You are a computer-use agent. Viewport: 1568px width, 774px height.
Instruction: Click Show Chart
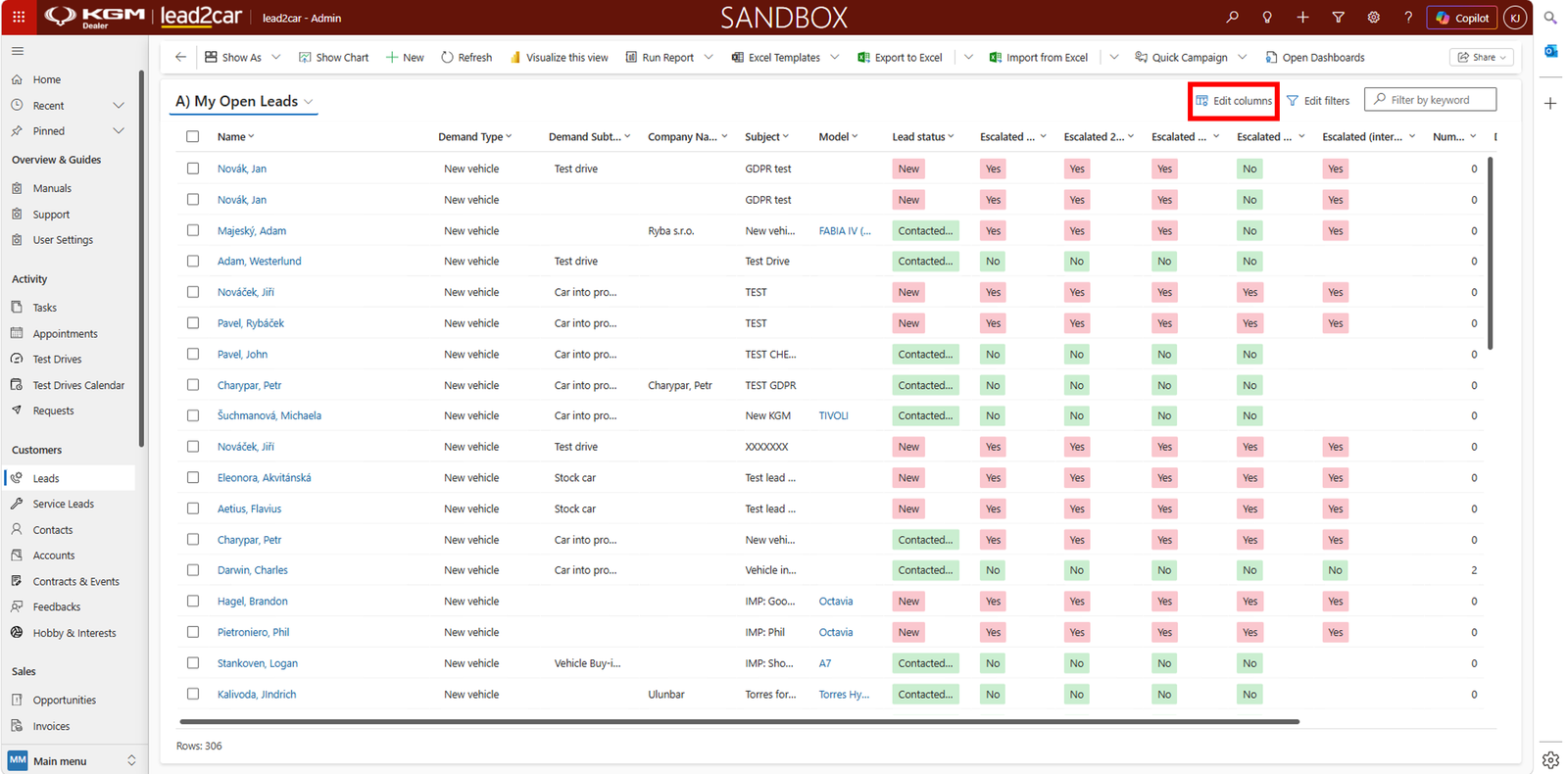click(x=333, y=57)
